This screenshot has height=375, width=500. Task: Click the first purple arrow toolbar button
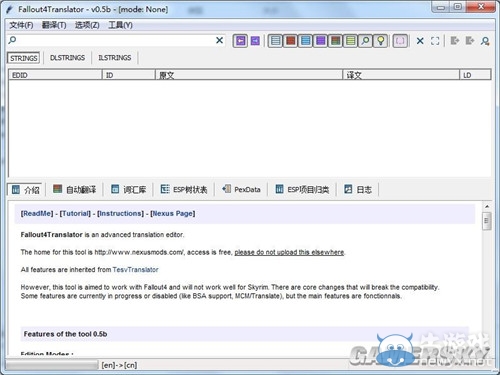click(x=240, y=41)
